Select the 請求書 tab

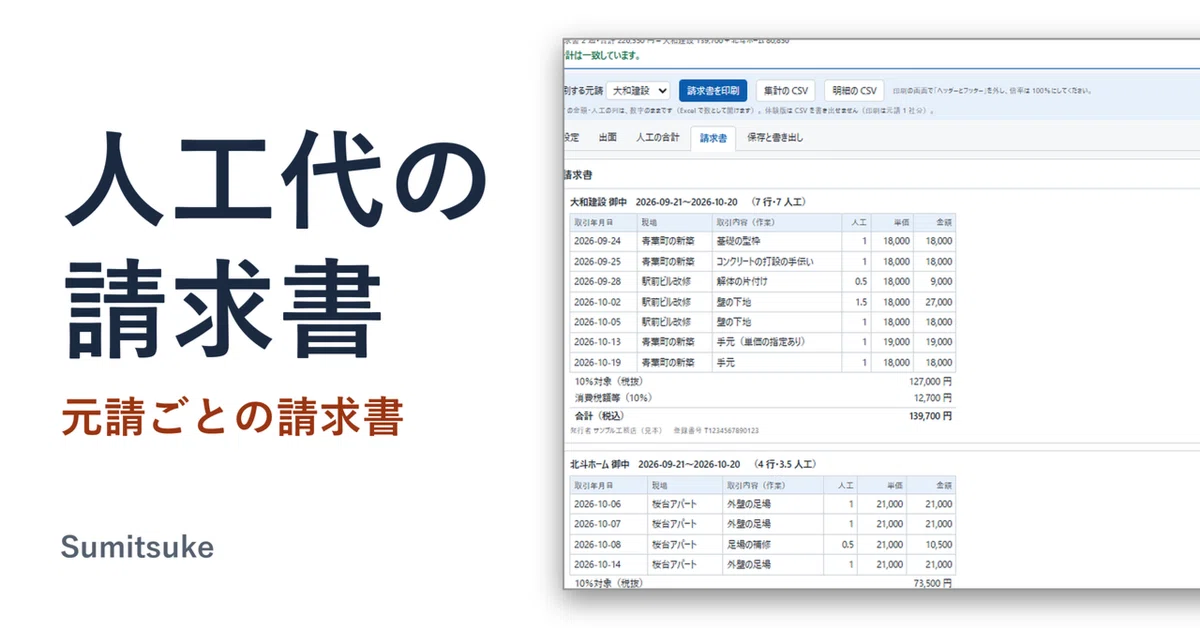(x=713, y=138)
